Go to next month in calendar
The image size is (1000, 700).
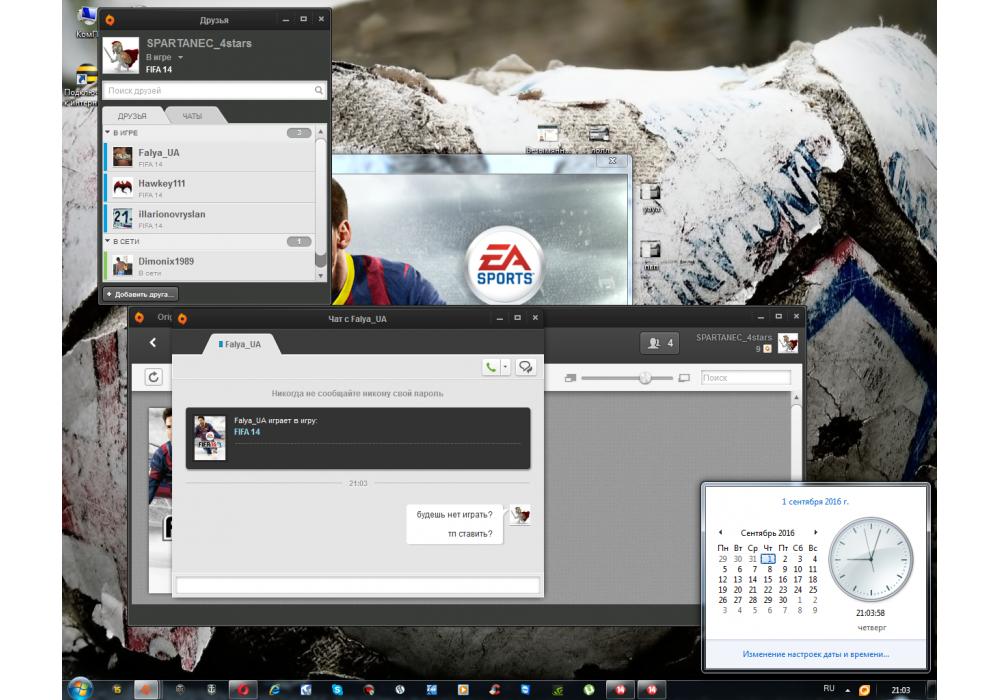tap(815, 532)
